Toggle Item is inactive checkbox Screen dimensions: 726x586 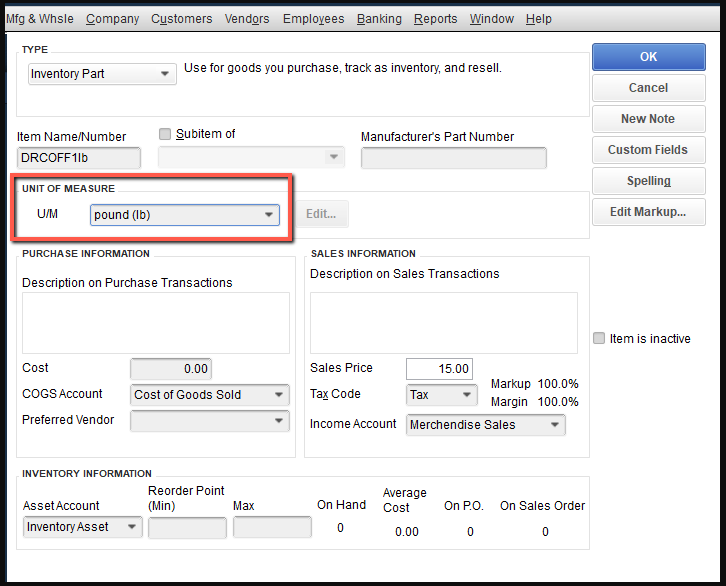599,339
